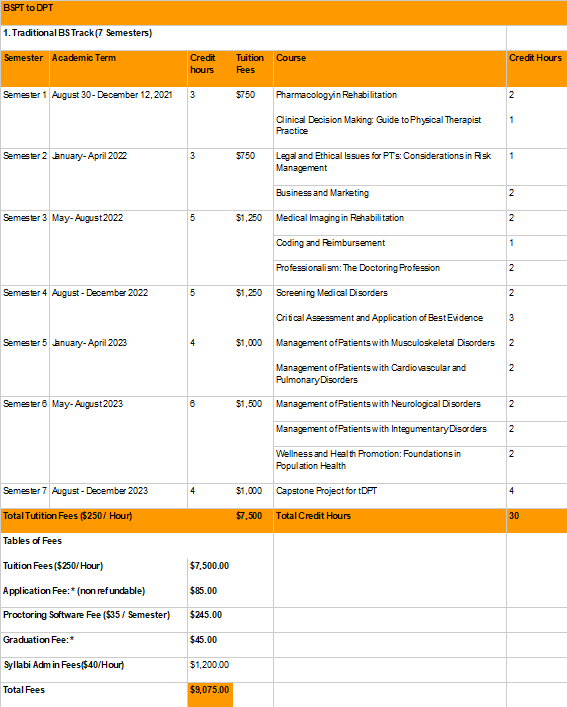
Task: Click 'Legal and Ethical Issues for PTs' course
Action: (x=383, y=161)
